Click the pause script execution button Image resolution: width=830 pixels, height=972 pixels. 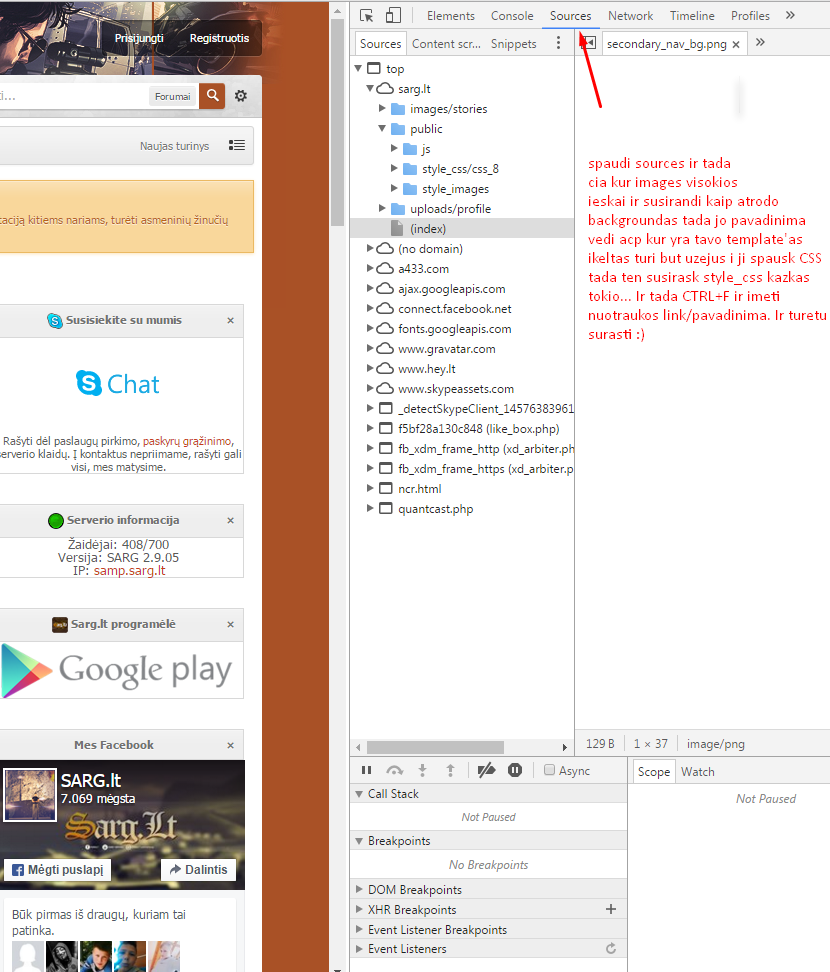point(366,771)
